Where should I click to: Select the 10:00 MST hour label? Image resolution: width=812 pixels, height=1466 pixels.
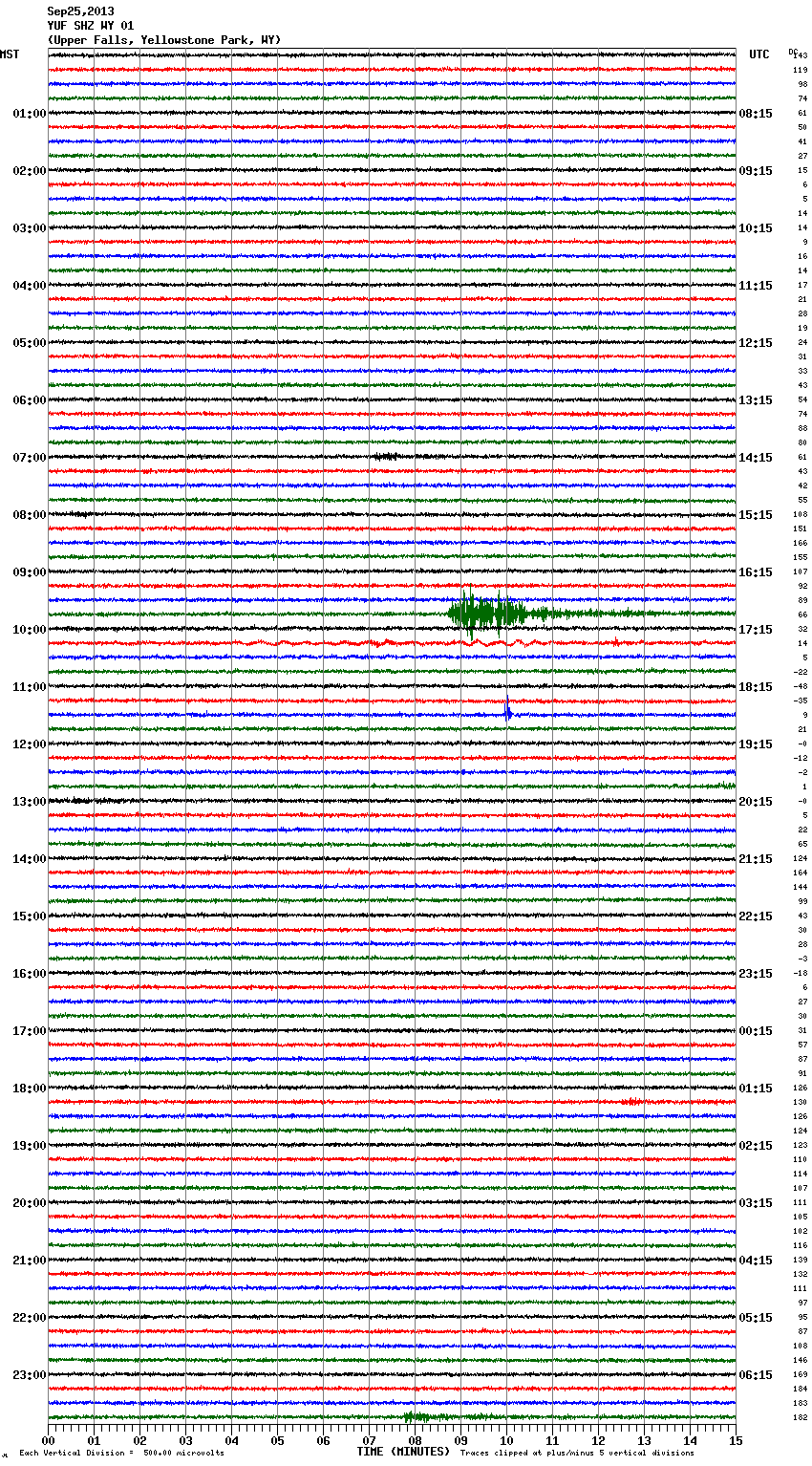point(30,630)
